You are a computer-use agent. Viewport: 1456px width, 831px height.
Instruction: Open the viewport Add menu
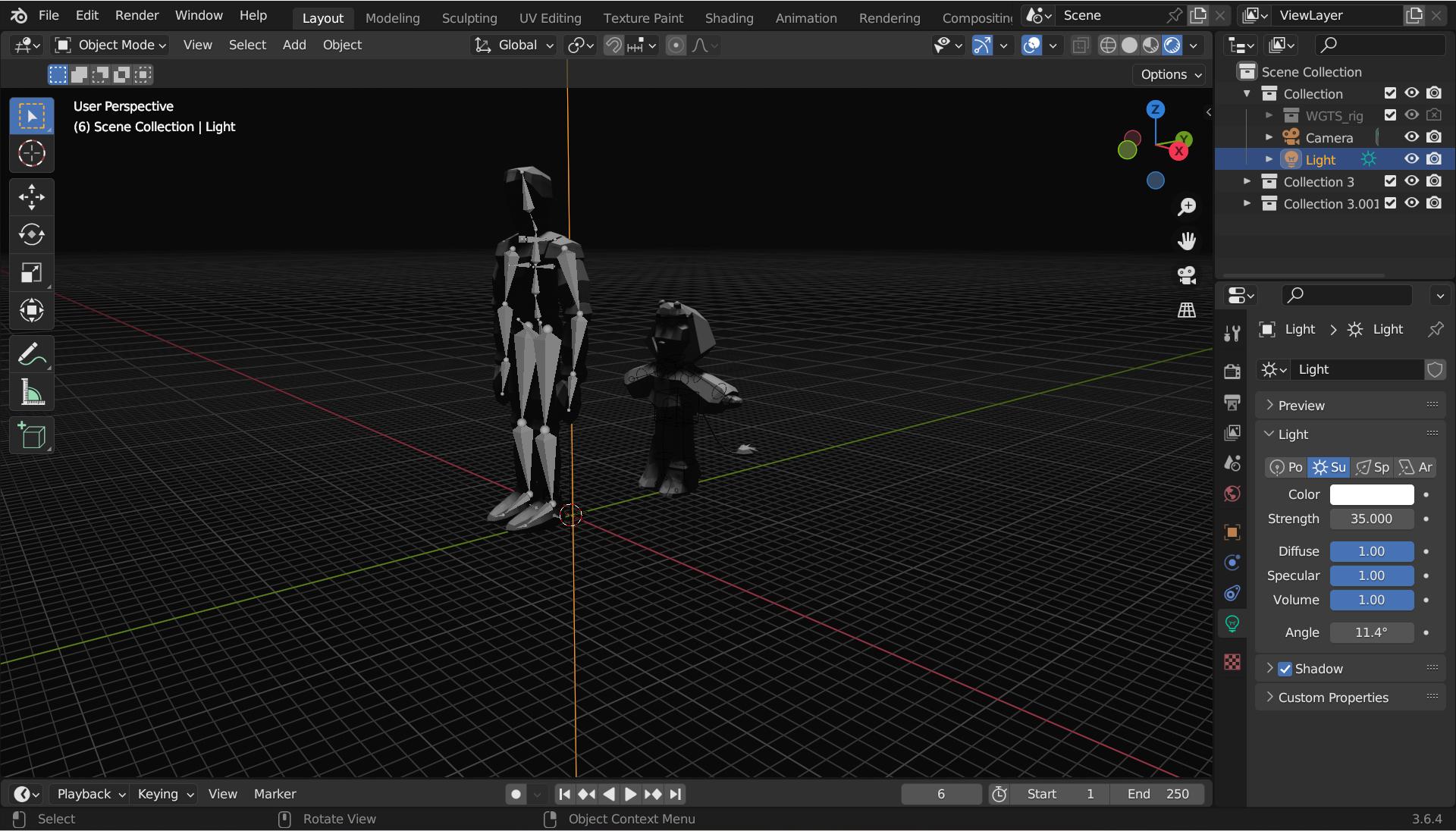[x=294, y=45]
